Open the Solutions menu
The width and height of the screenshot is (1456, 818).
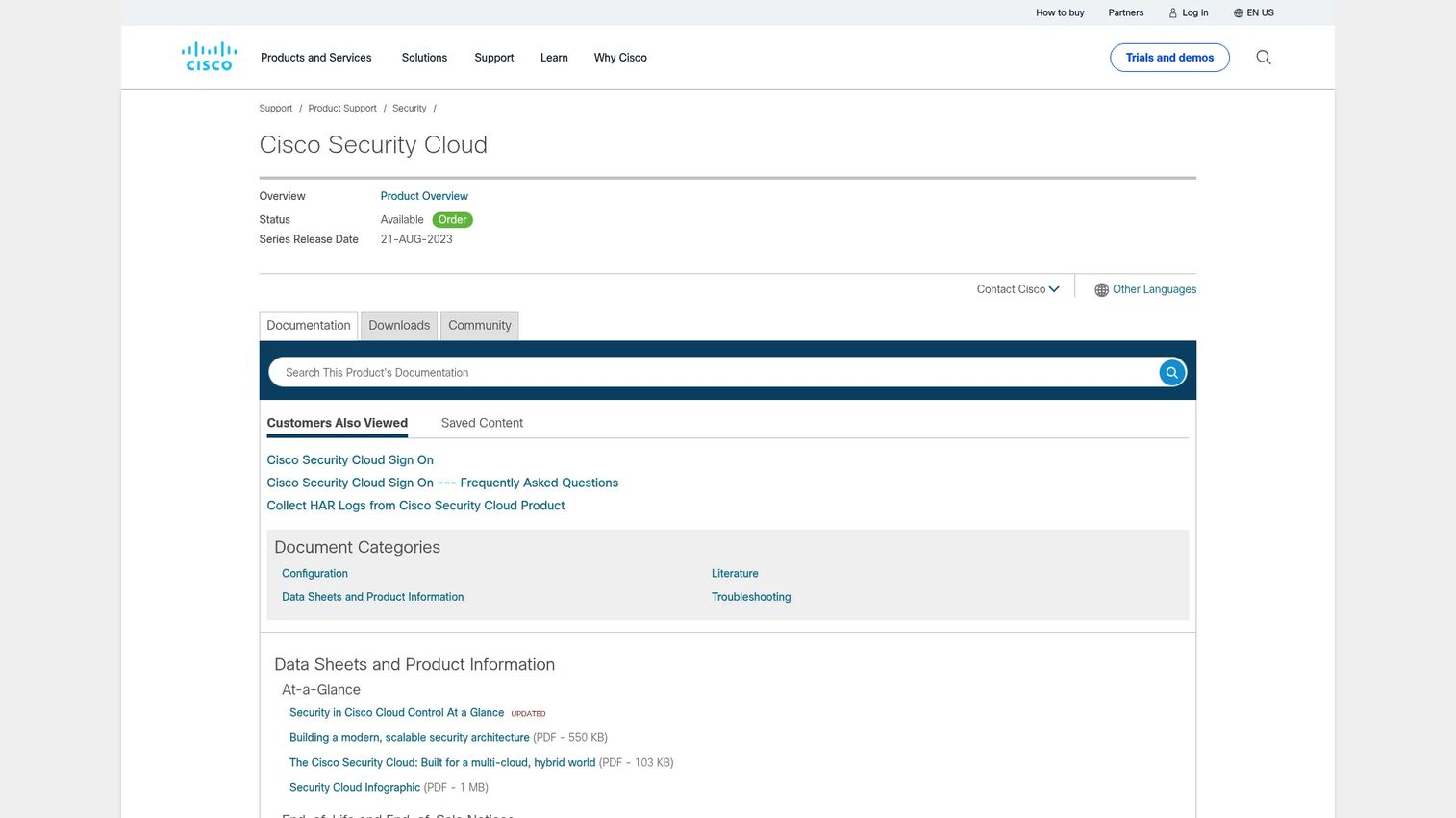coord(424,58)
